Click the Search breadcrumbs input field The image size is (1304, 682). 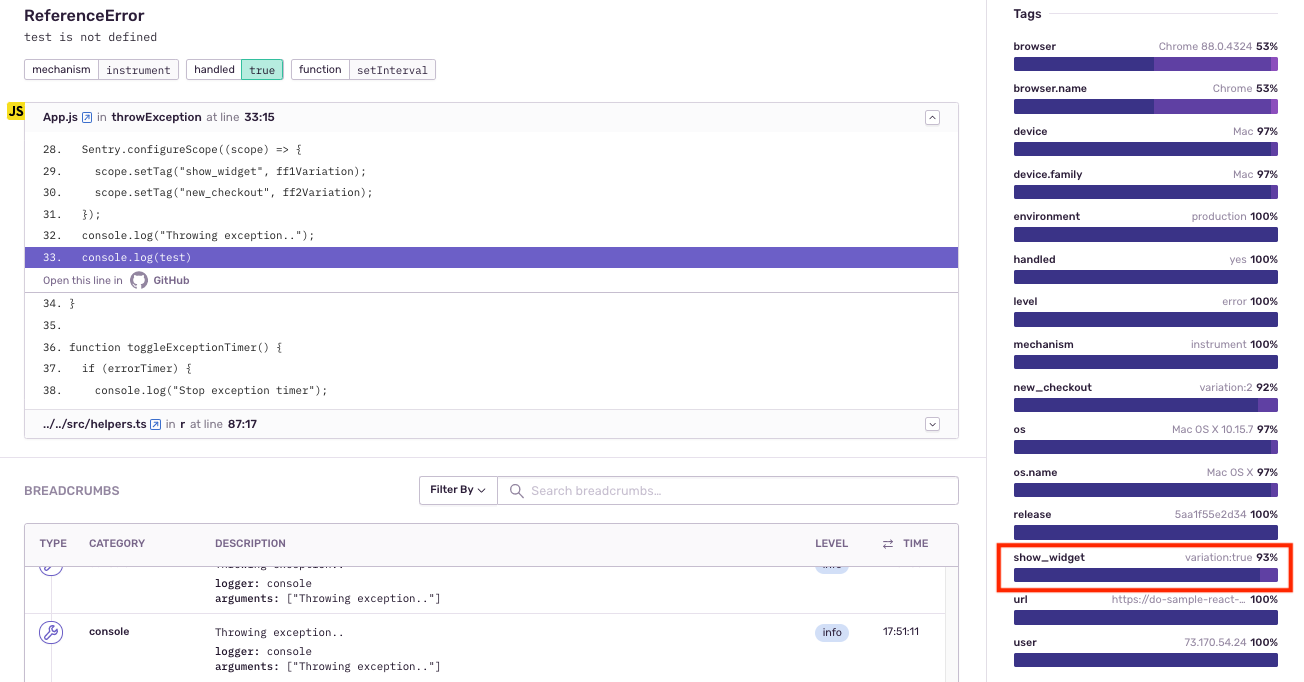[728, 490]
